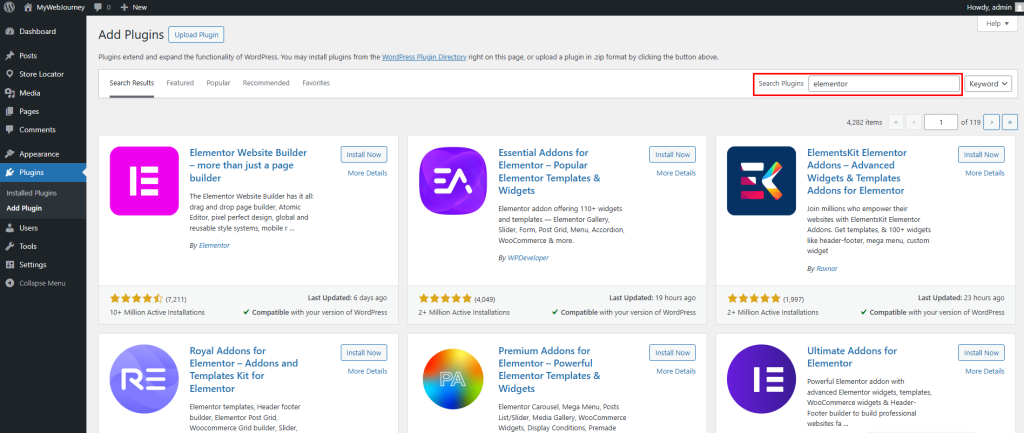
Task: Collapse the admin sidebar menu
Action: (42, 283)
